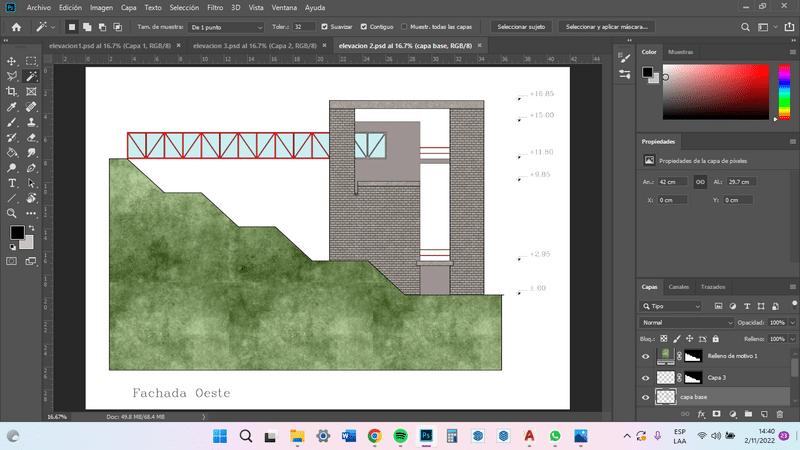Hide the Relleno de motivo 1 layer
800x450 pixels.
[x=646, y=356]
